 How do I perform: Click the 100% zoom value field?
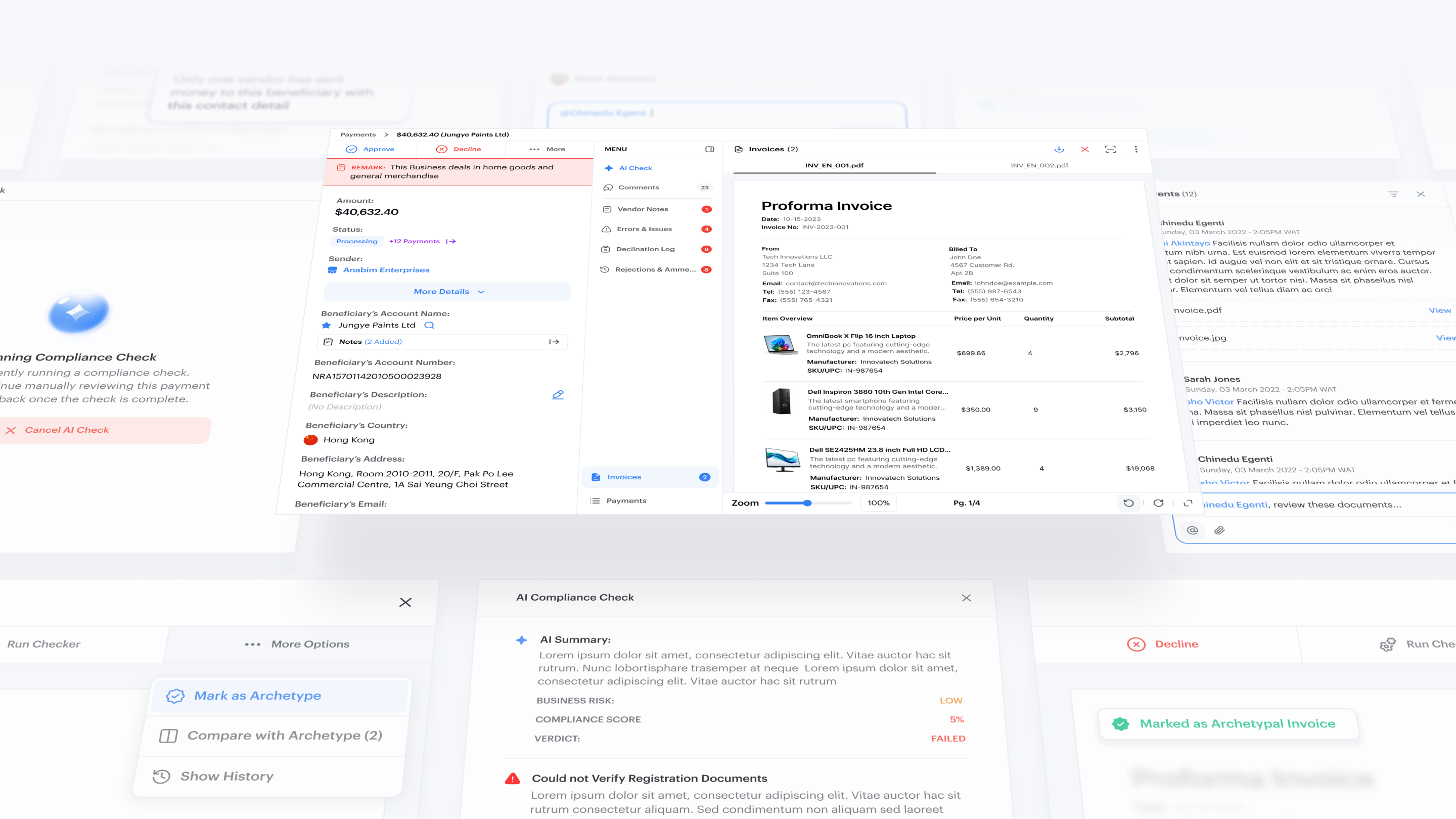click(x=878, y=503)
